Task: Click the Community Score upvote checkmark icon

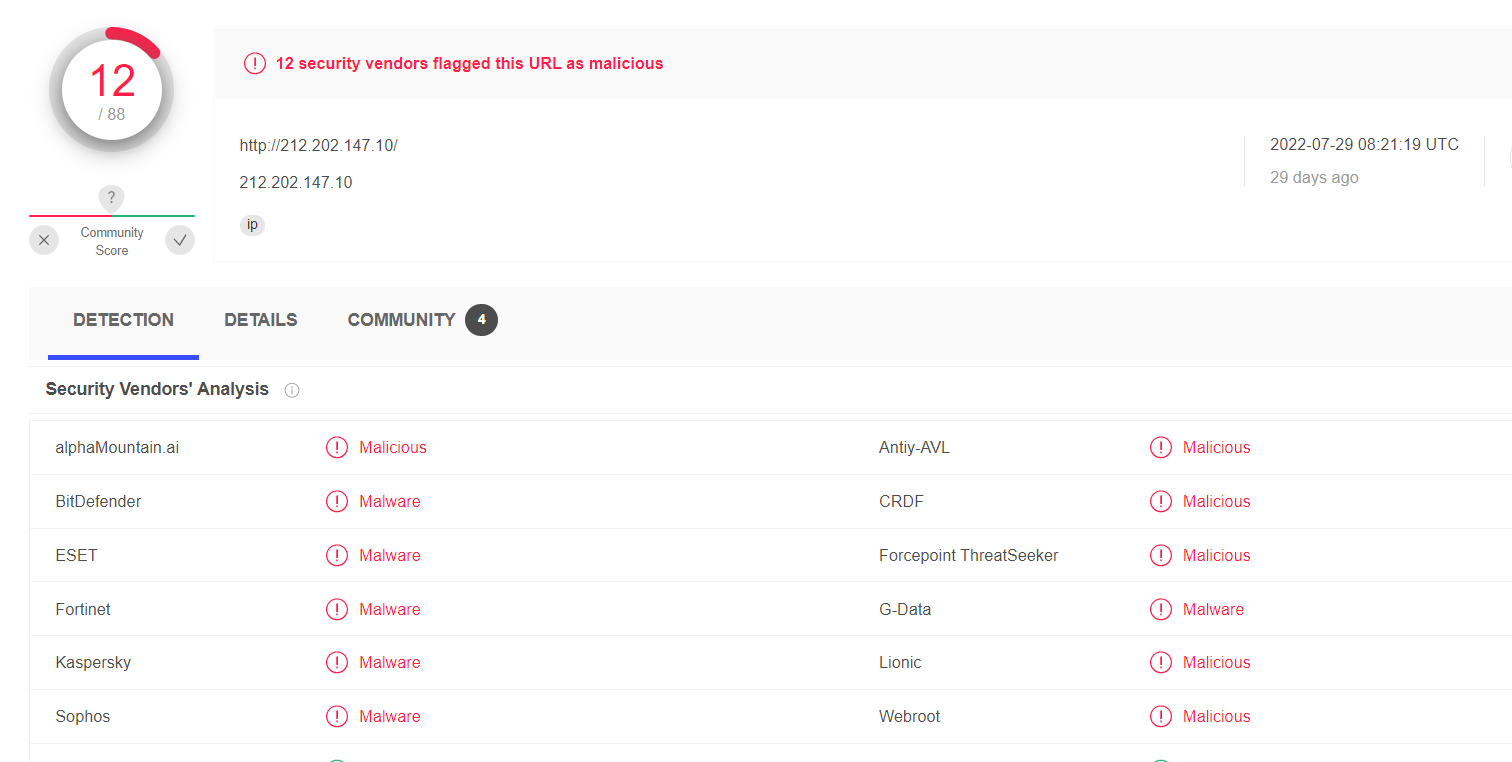Action: pyautogui.click(x=180, y=240)
